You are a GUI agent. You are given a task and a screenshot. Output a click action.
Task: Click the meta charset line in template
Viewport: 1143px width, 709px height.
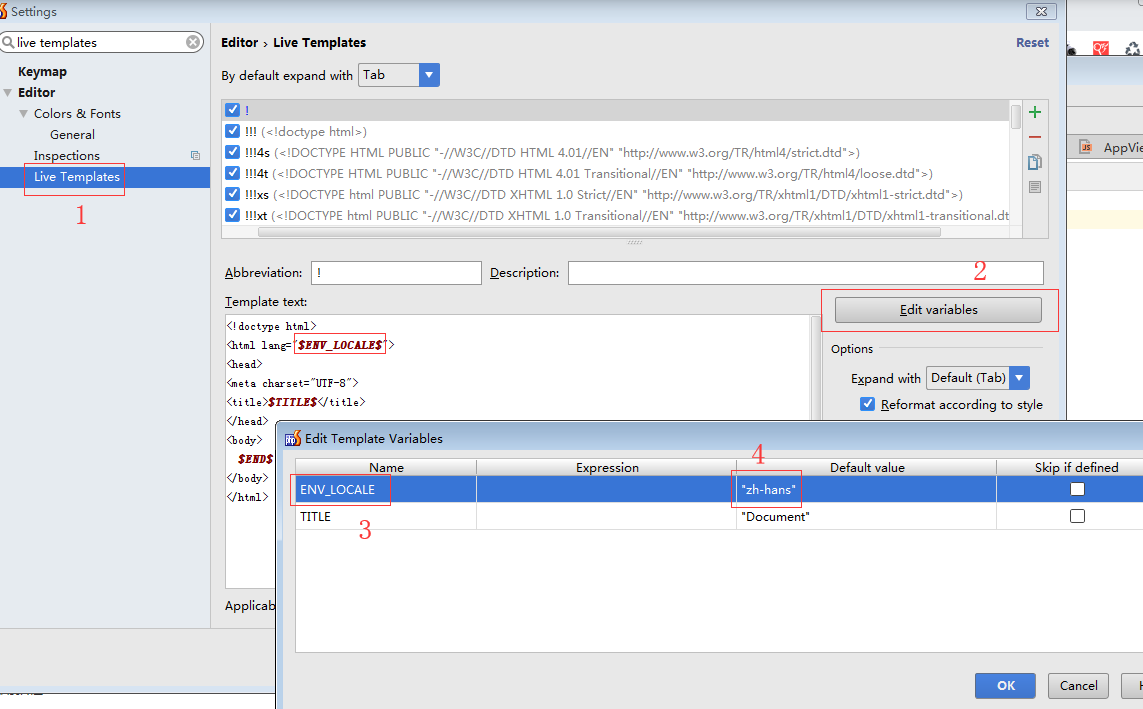click(292, 383)
